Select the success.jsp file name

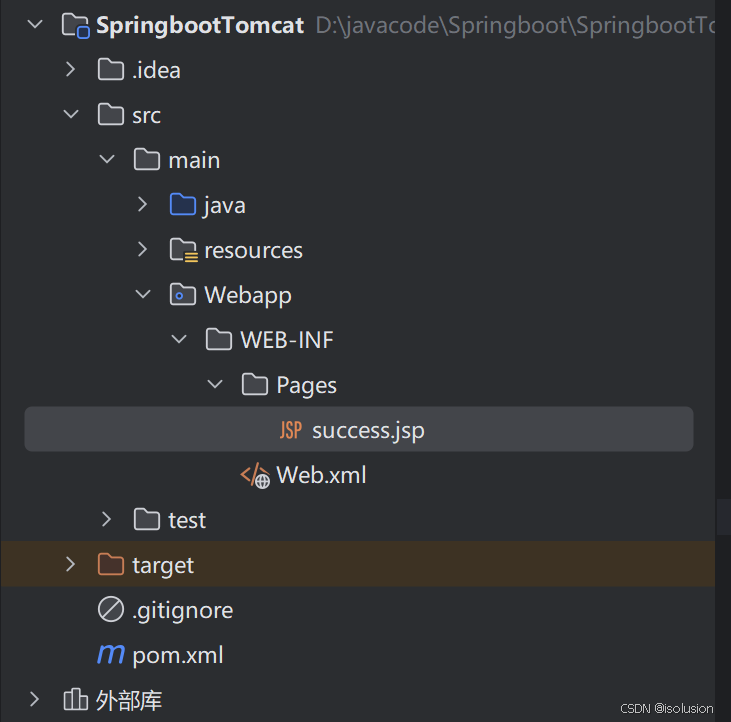tap(368, 431)
